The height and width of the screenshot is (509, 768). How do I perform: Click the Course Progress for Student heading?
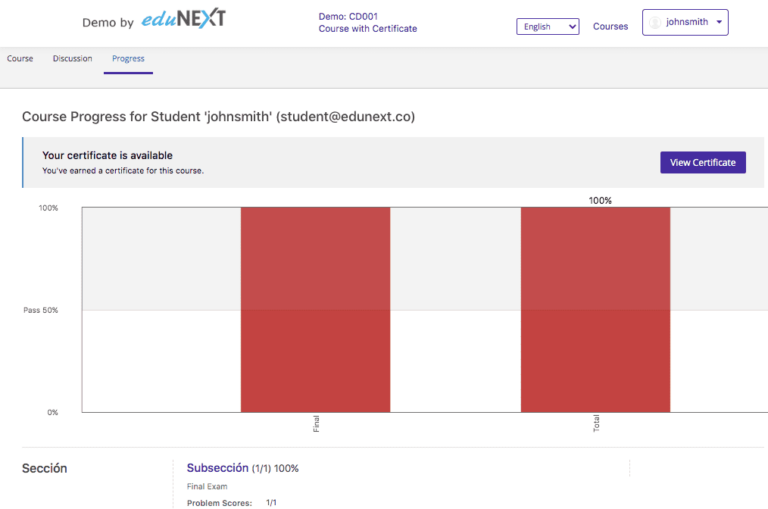pos(218,117)
